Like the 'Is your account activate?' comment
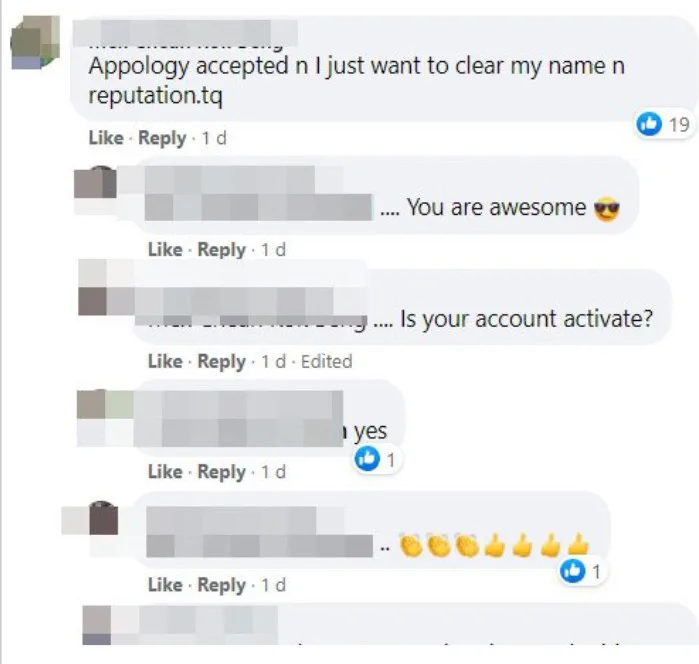This screenshot has height=664, width=699. (165, 361)
